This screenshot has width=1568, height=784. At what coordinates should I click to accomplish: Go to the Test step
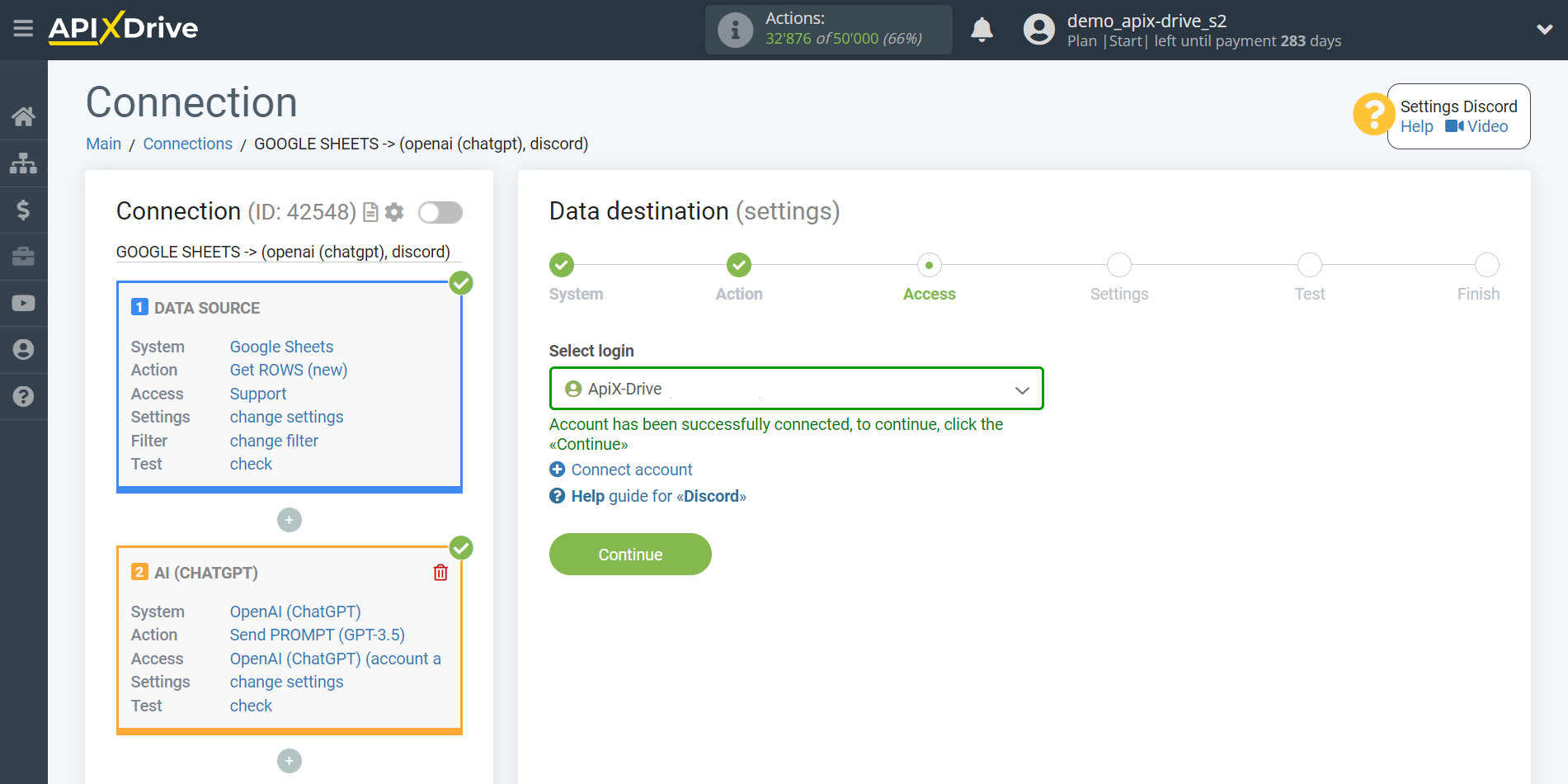[x=1310, y=265]
